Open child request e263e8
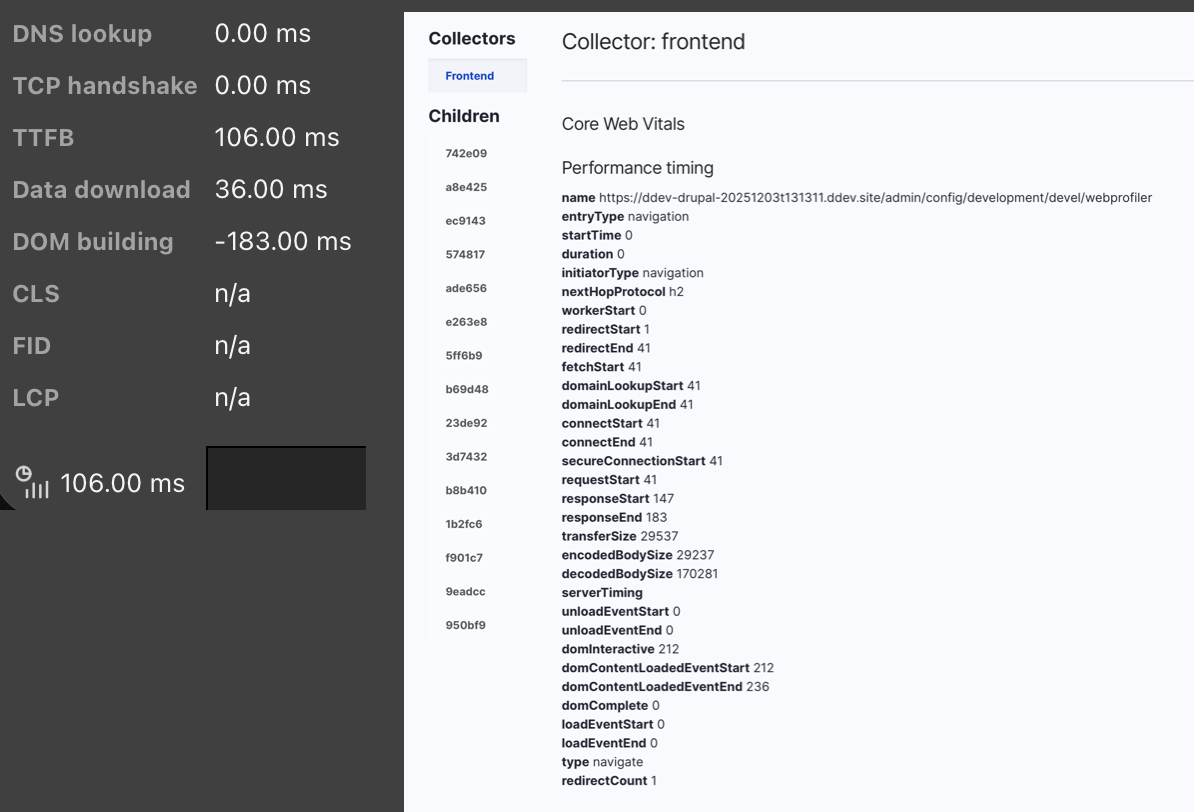 tap(466, 322)
